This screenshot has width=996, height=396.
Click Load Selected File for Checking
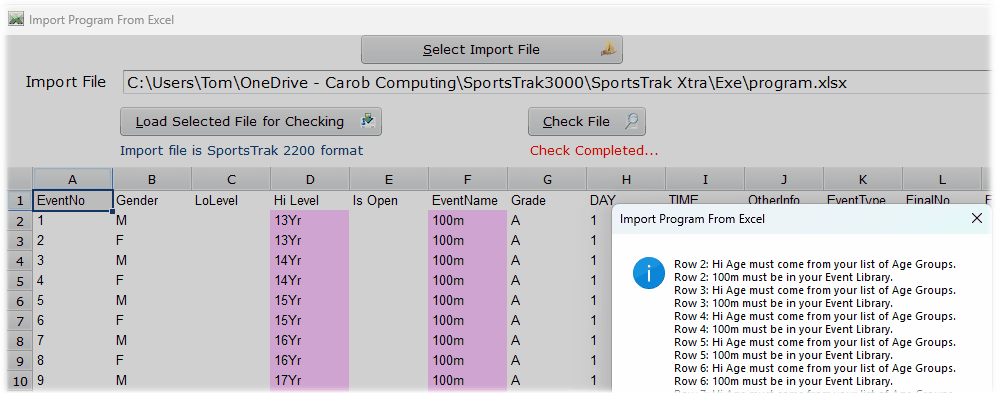tap(251, 121)
